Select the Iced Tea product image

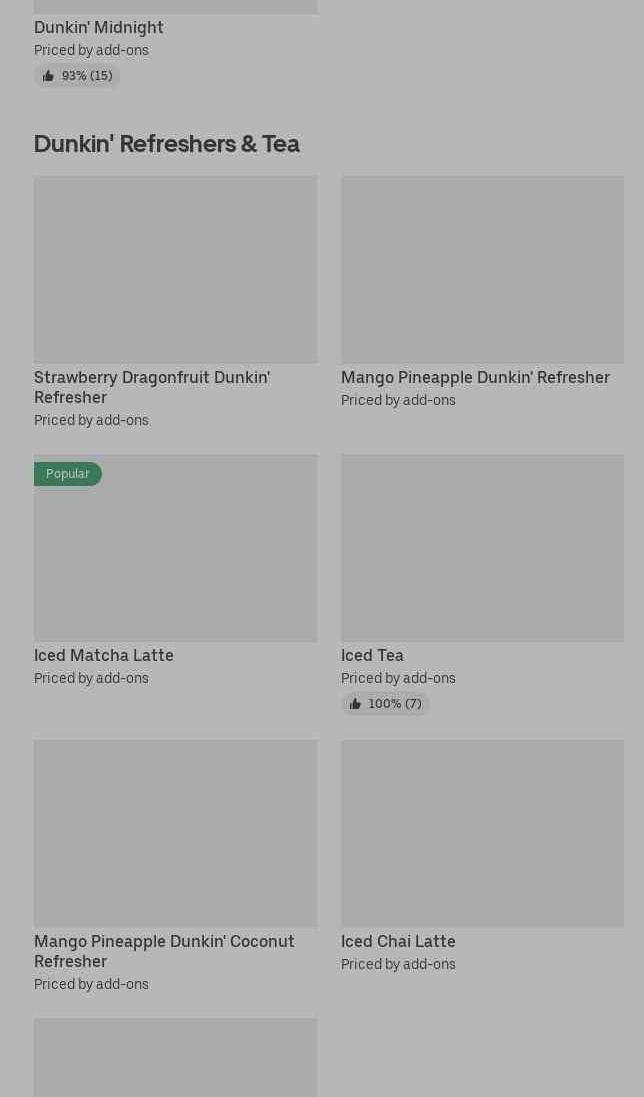coord(482,548)
